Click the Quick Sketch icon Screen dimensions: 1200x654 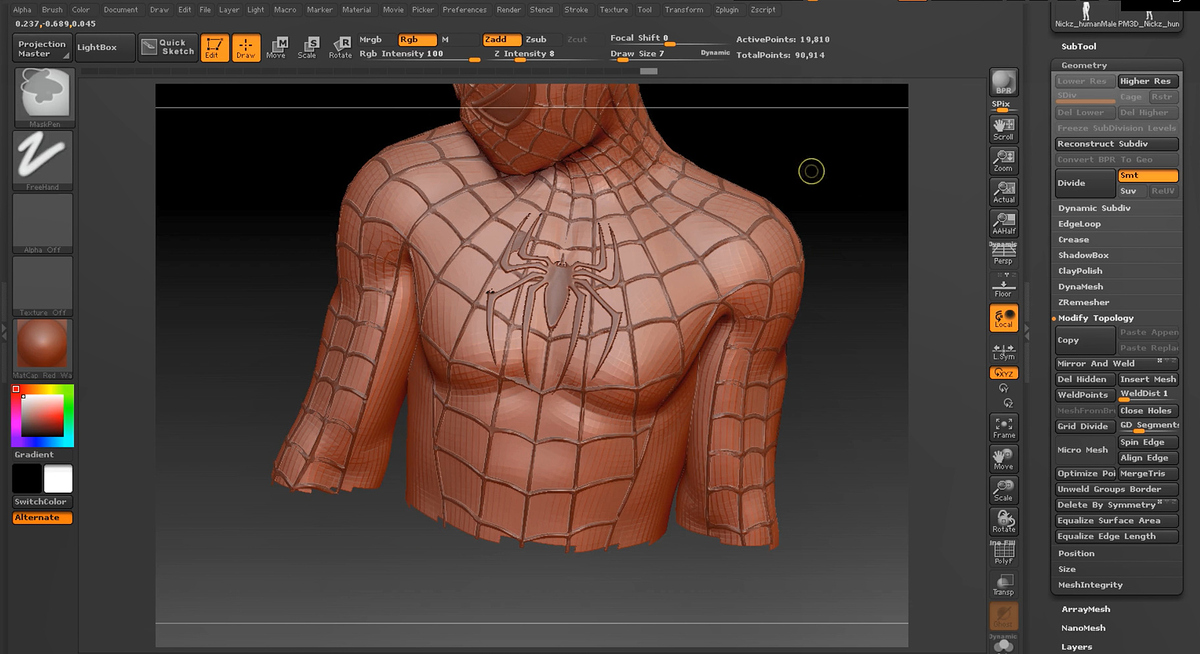point(166,47)
